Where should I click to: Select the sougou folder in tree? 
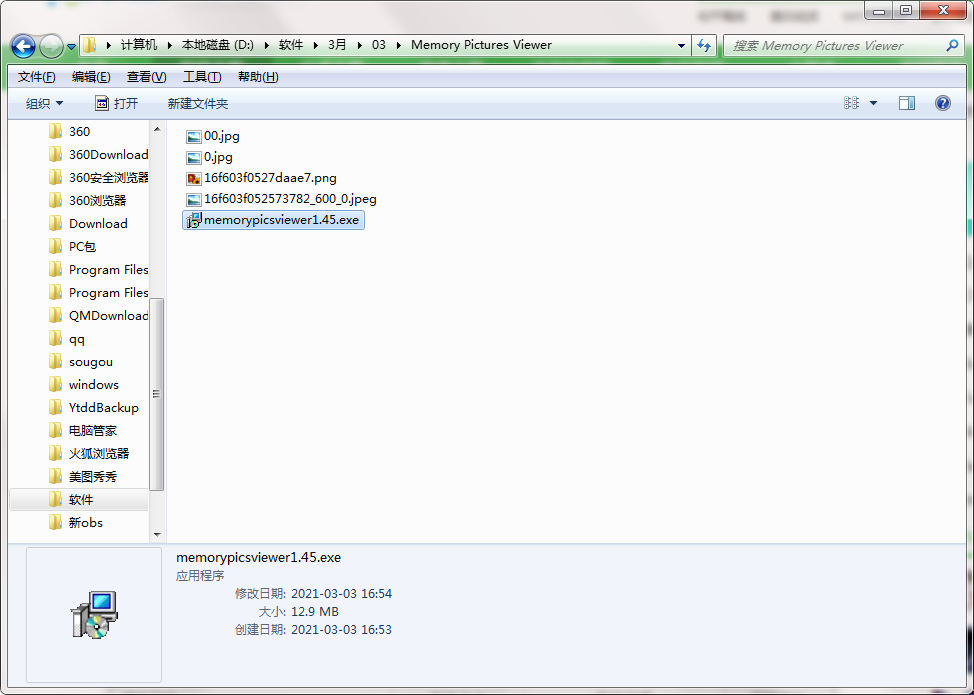[80, 361]
